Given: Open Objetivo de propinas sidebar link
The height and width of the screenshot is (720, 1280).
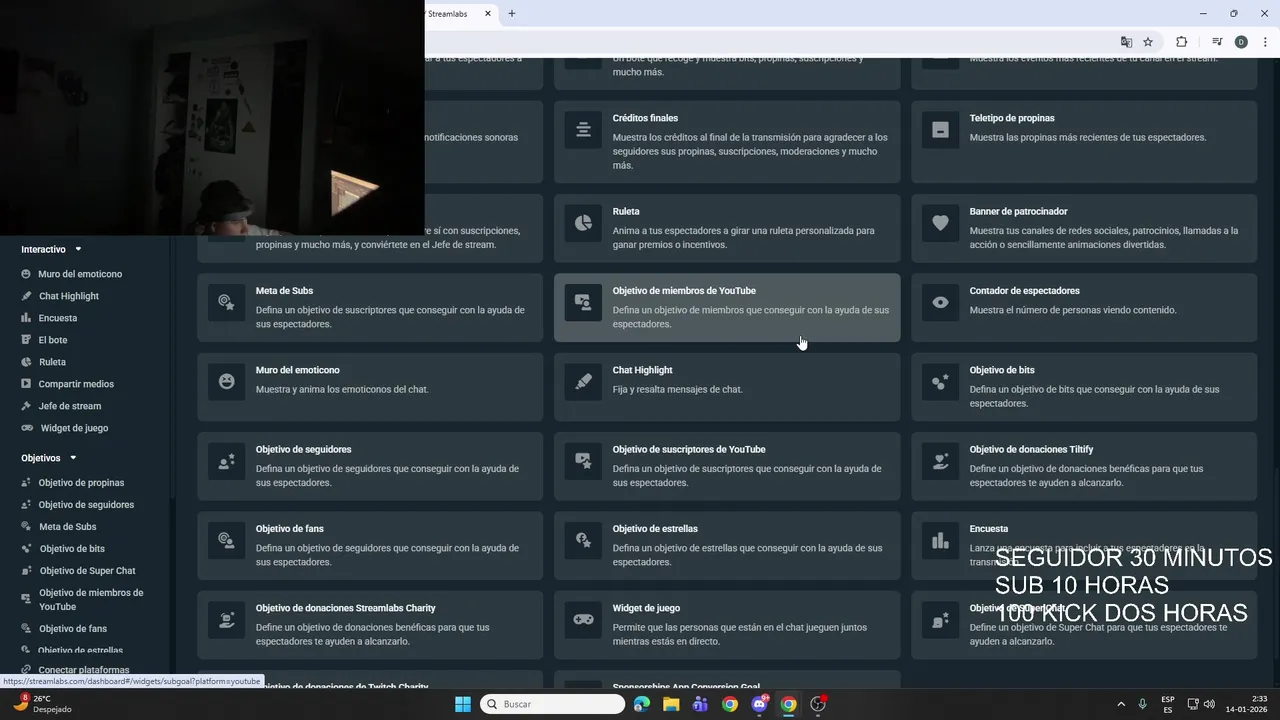Looking at the screenshot, I should click(73, 483).
